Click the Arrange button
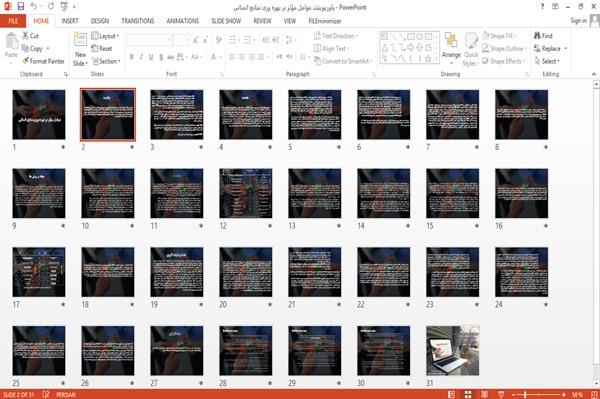 451,49
